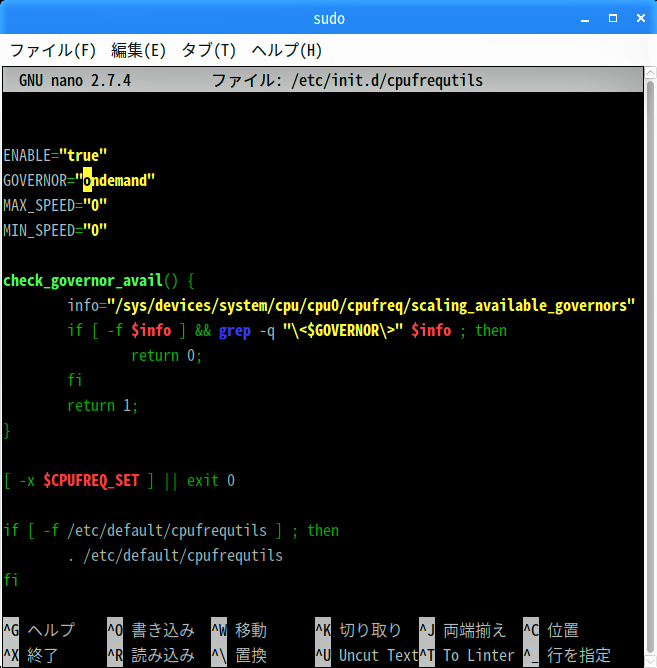
Task: Open the 編集(E) menu
Action: point(138,50)
